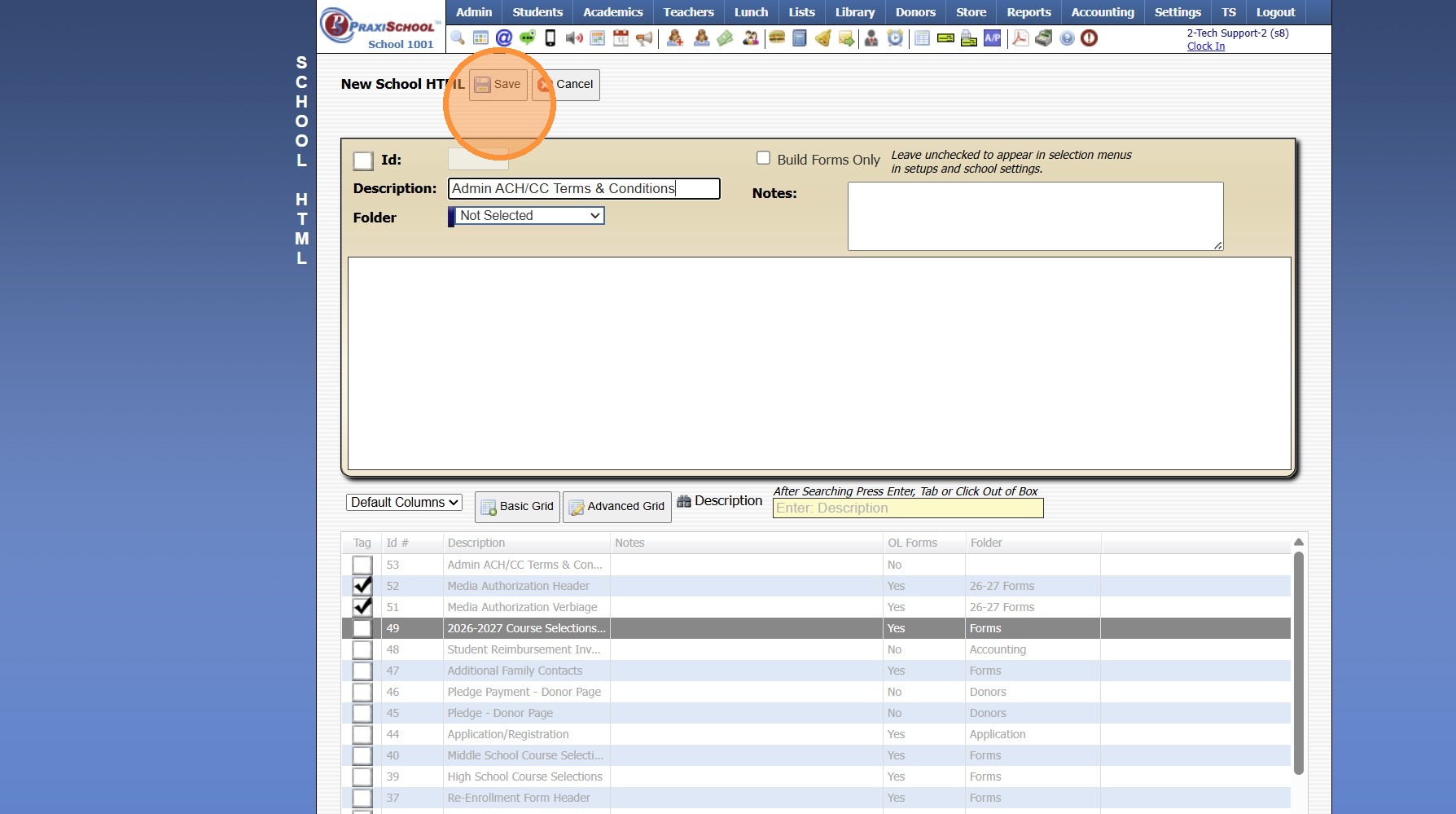Click the Cancel button
This screenshot has height=814, width=1456.
566,85
